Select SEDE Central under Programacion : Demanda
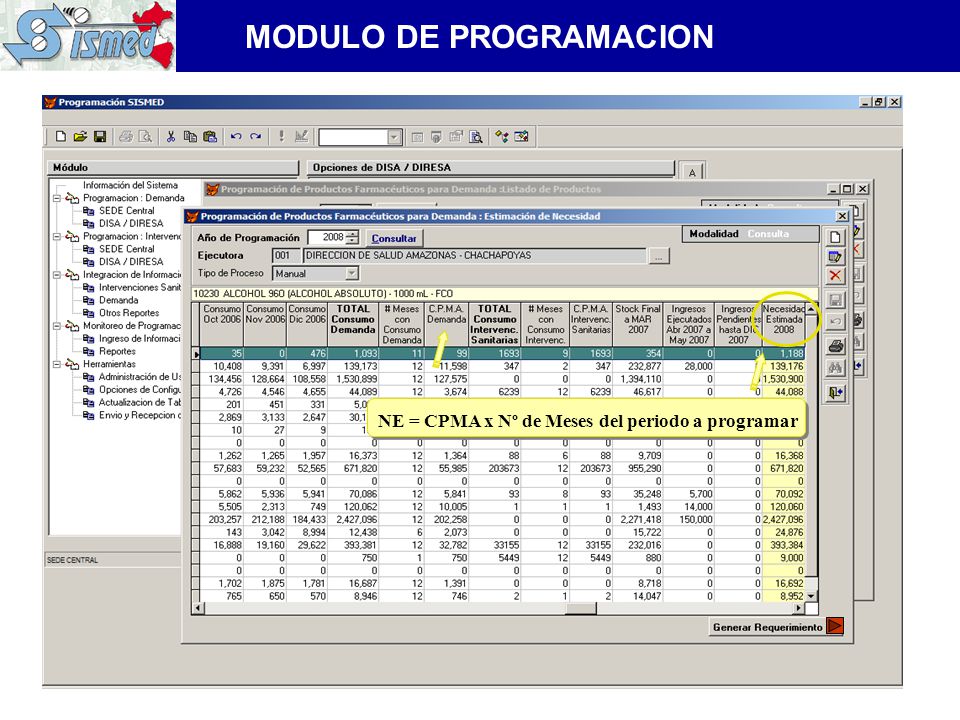960x720 pixels. coord(127,211)
